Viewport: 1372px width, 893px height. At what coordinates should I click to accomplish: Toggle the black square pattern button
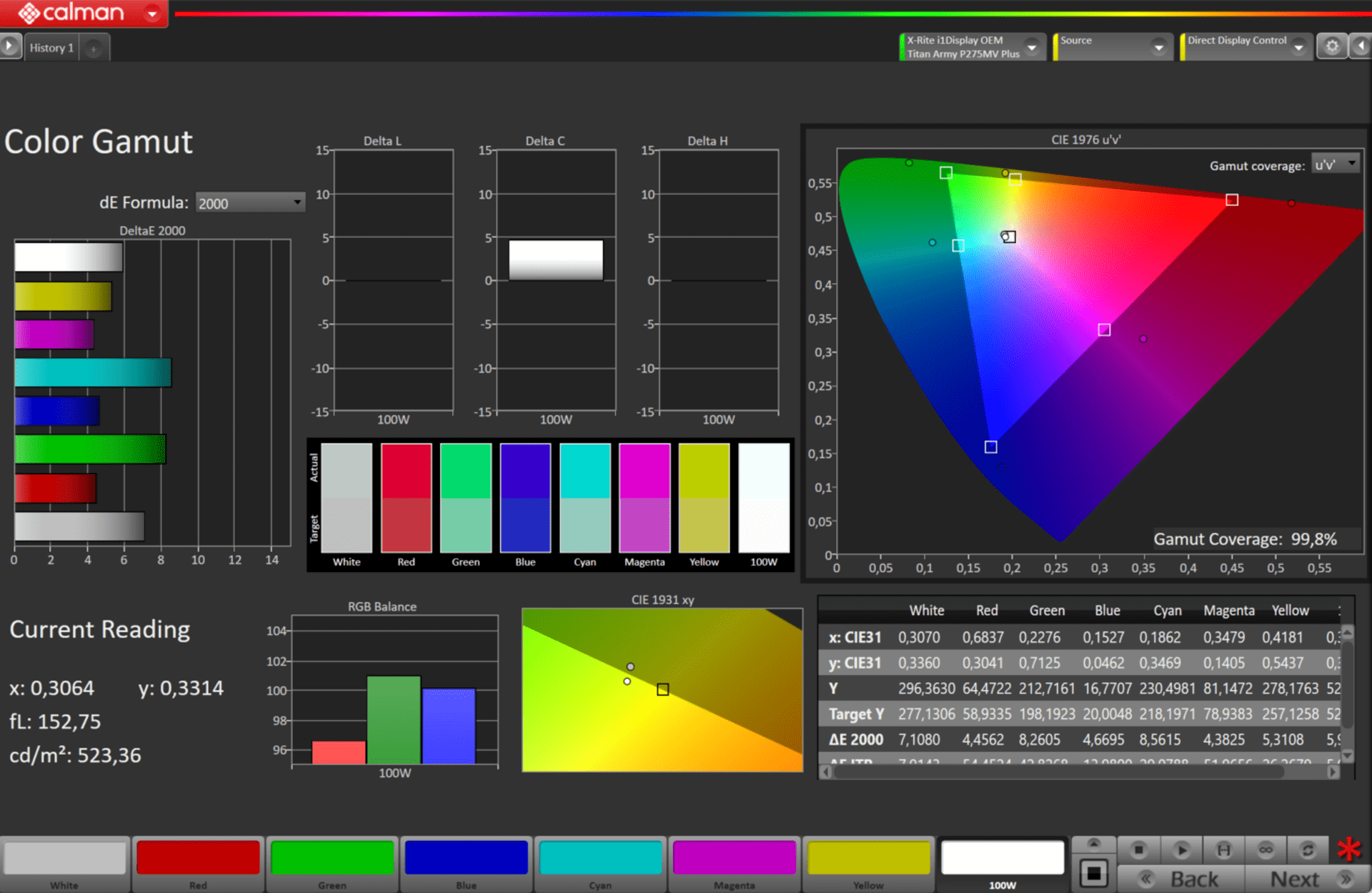(1093, 873)
